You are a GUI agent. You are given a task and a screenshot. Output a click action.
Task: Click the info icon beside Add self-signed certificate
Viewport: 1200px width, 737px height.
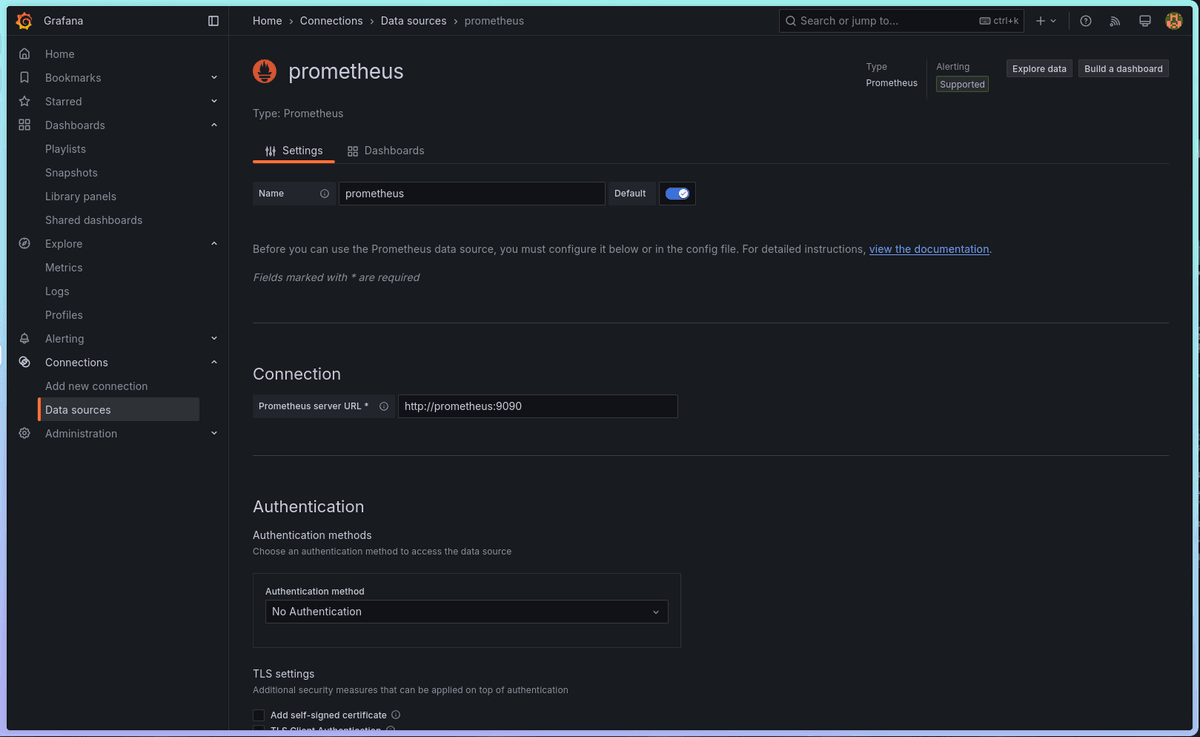[396, 715]
